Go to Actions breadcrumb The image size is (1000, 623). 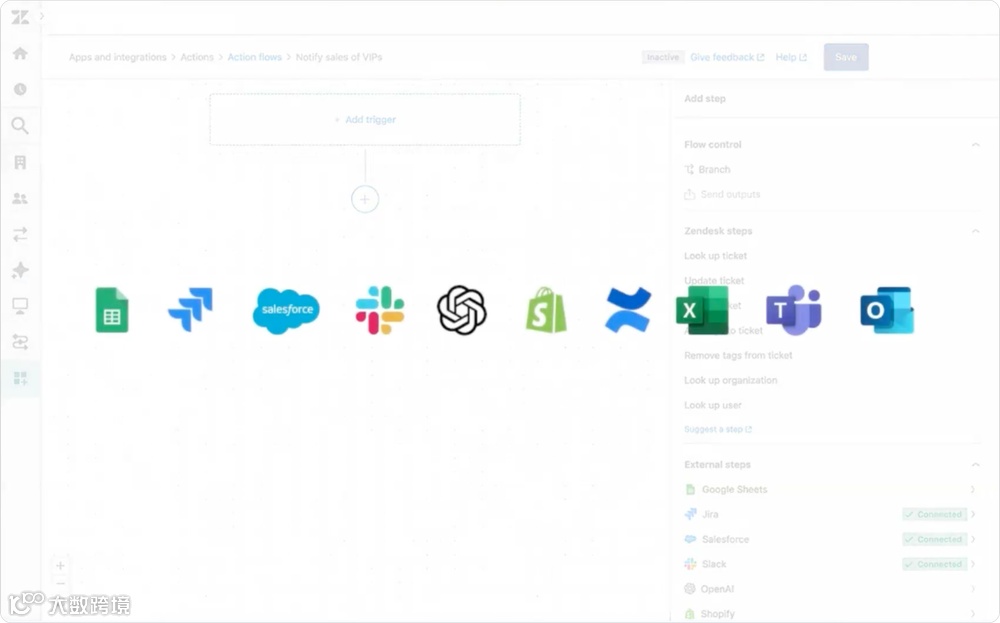tap(196, 57)
